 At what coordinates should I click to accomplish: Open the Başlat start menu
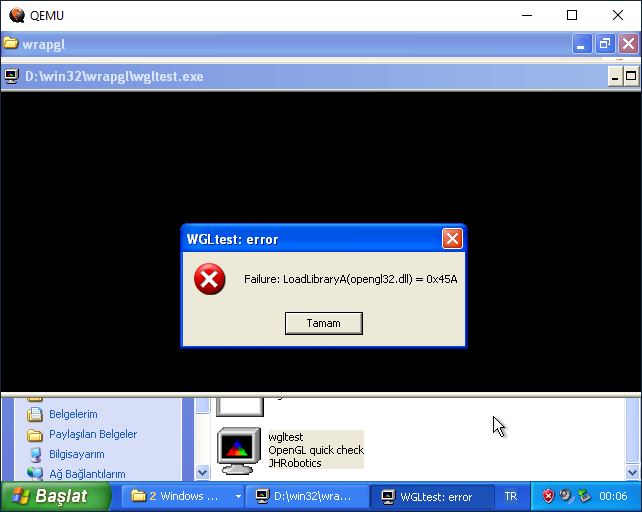tap(56, 496)
